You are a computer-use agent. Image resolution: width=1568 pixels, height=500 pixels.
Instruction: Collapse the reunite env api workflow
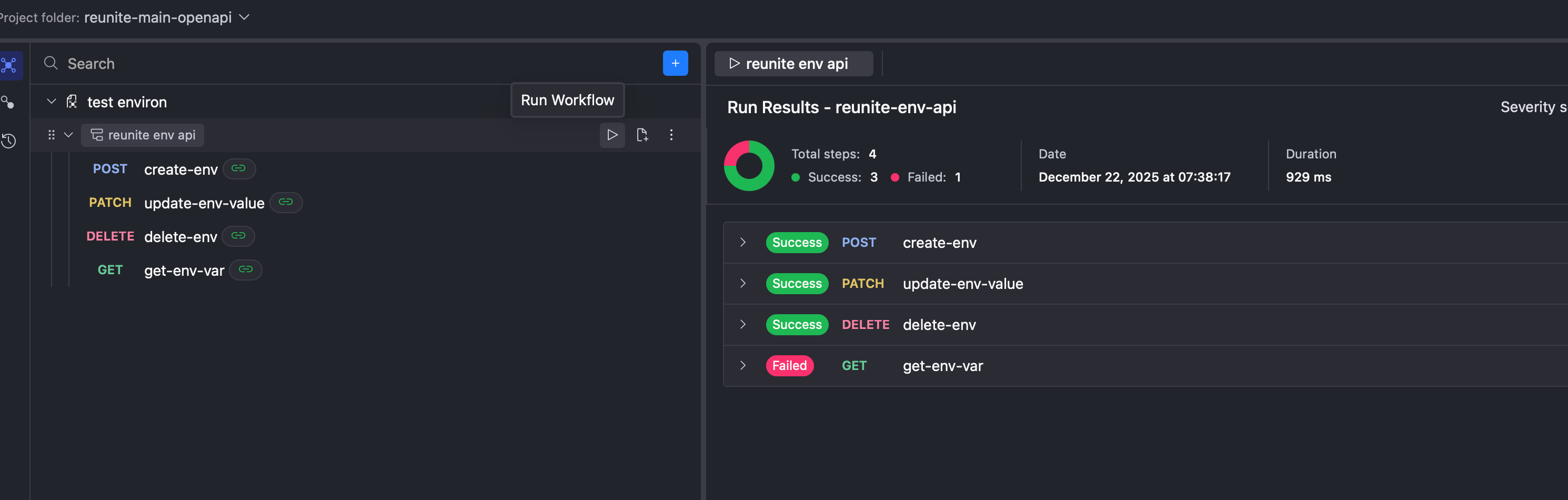(x=68, y=135)
